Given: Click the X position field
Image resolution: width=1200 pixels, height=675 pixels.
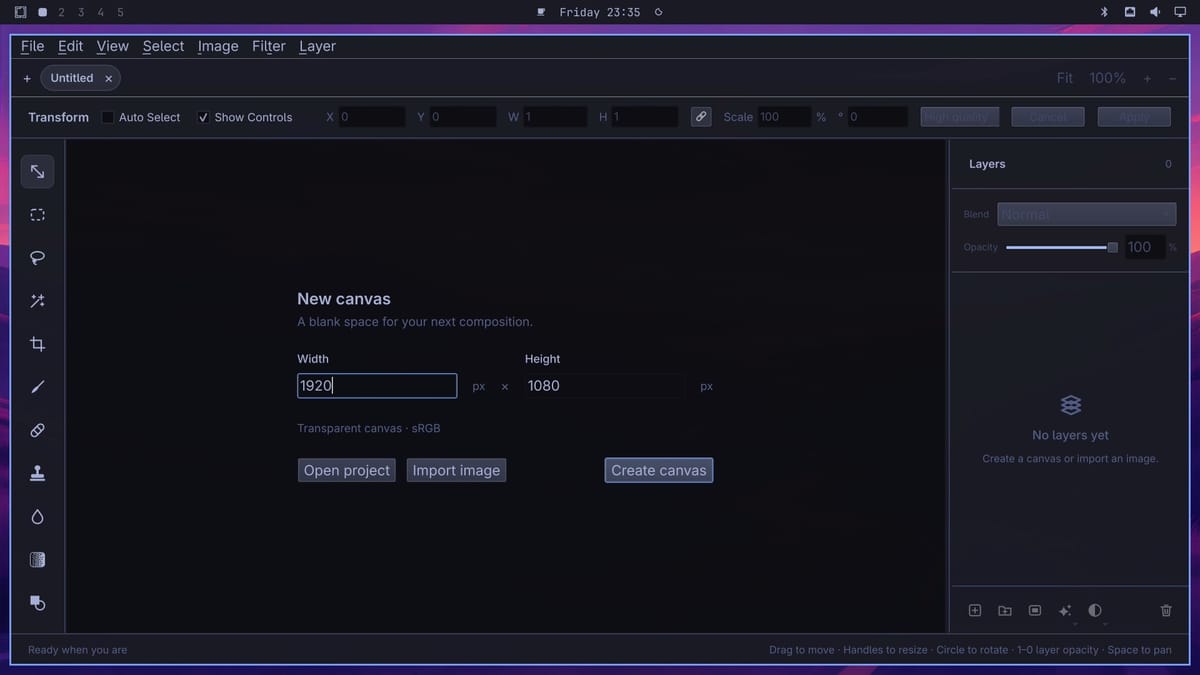Looking at the screenshot, I should [371, 117].
